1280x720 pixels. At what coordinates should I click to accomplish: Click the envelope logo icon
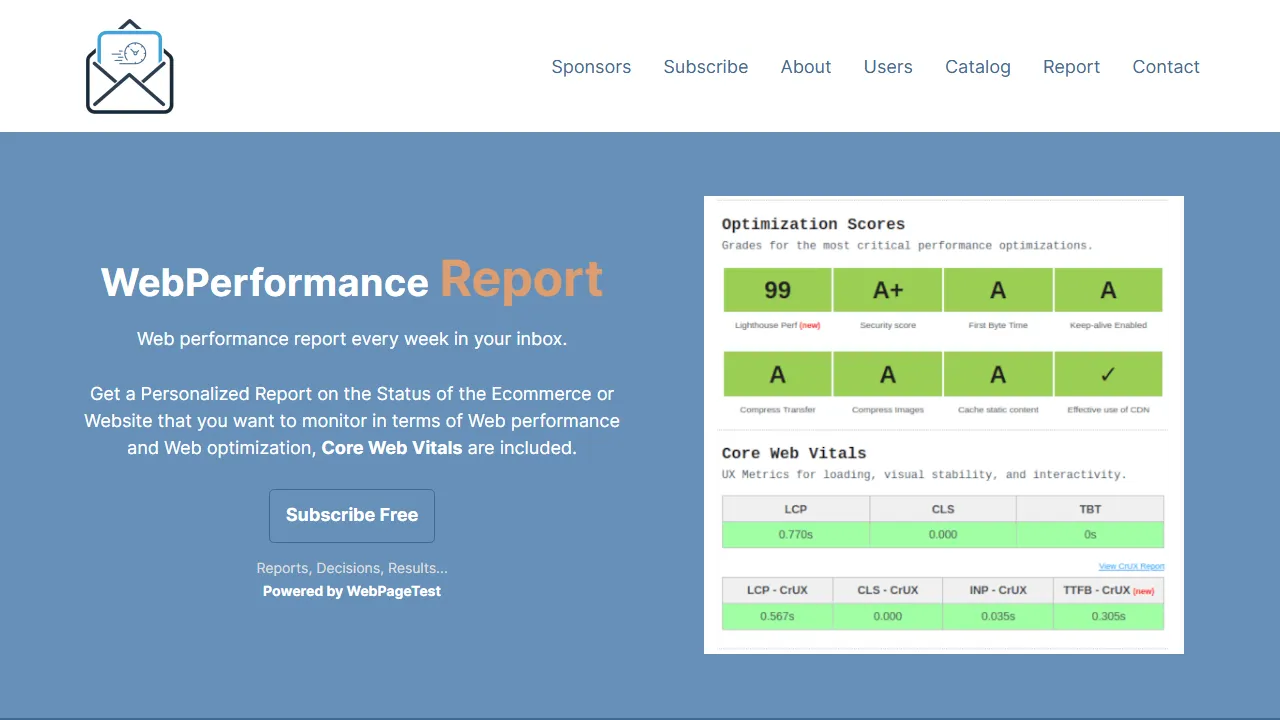129,66
